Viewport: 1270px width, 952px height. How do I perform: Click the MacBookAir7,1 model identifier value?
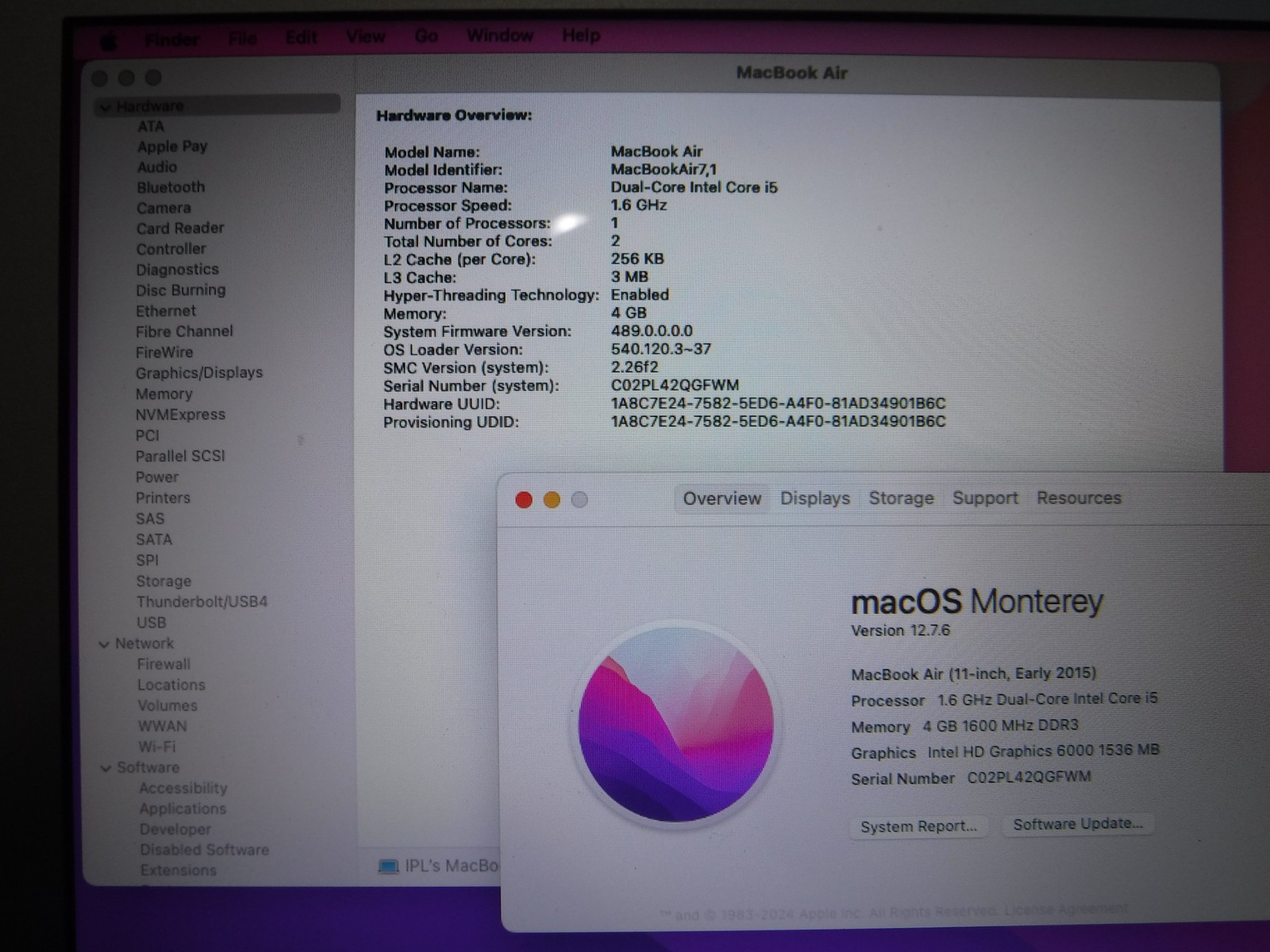(664, 169)
